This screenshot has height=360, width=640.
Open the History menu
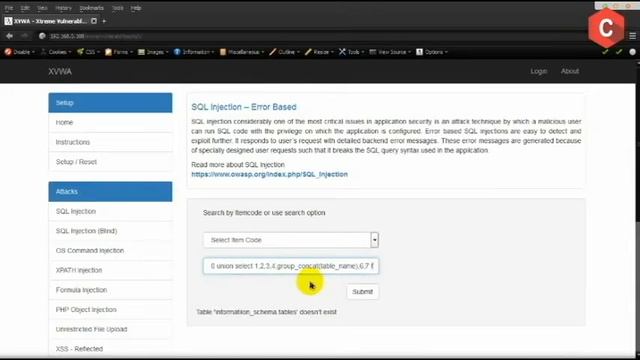click(x=63, y=8)
